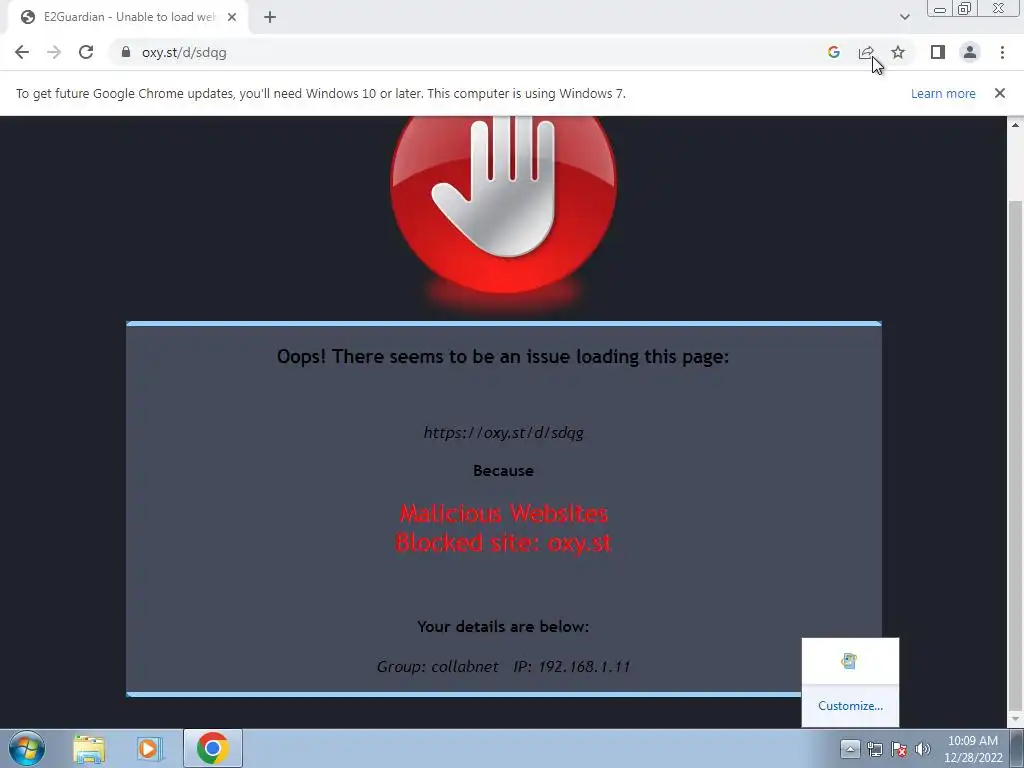Viewport: 1024px width, 768px height.
Task: Open Customize... in tray popup
Action: point(850,706)
